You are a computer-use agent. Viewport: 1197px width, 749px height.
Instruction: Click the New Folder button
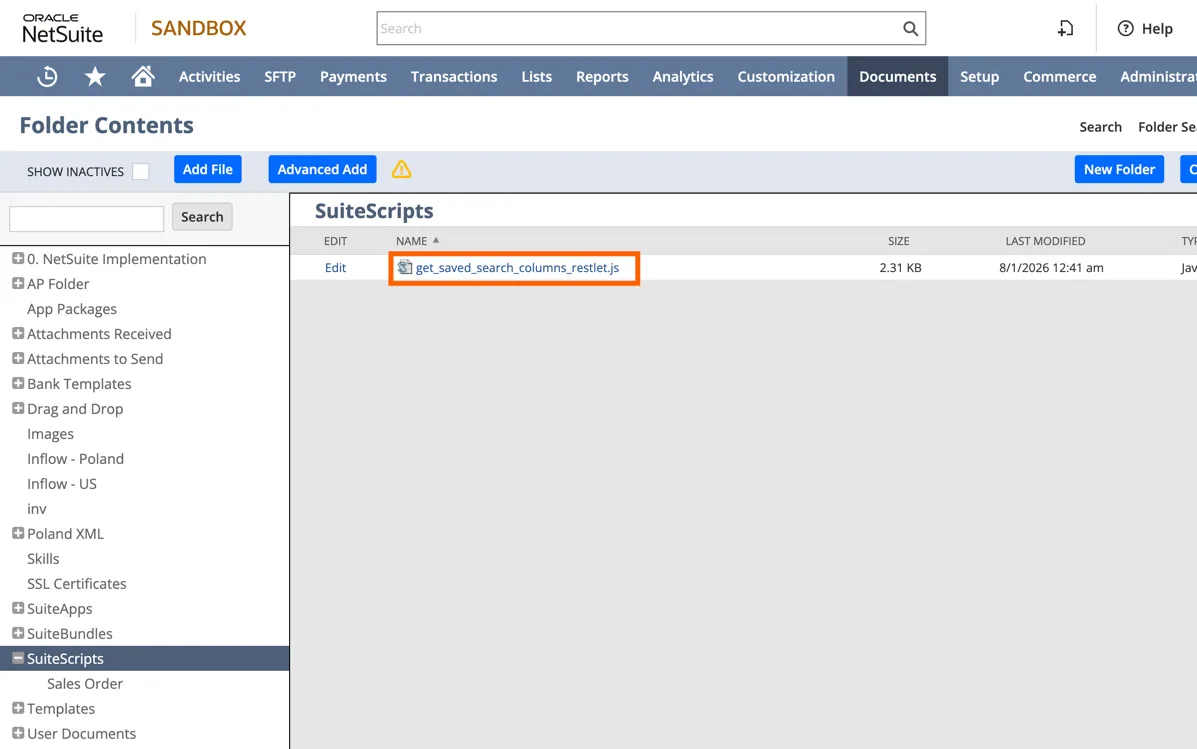[1119, 169]
